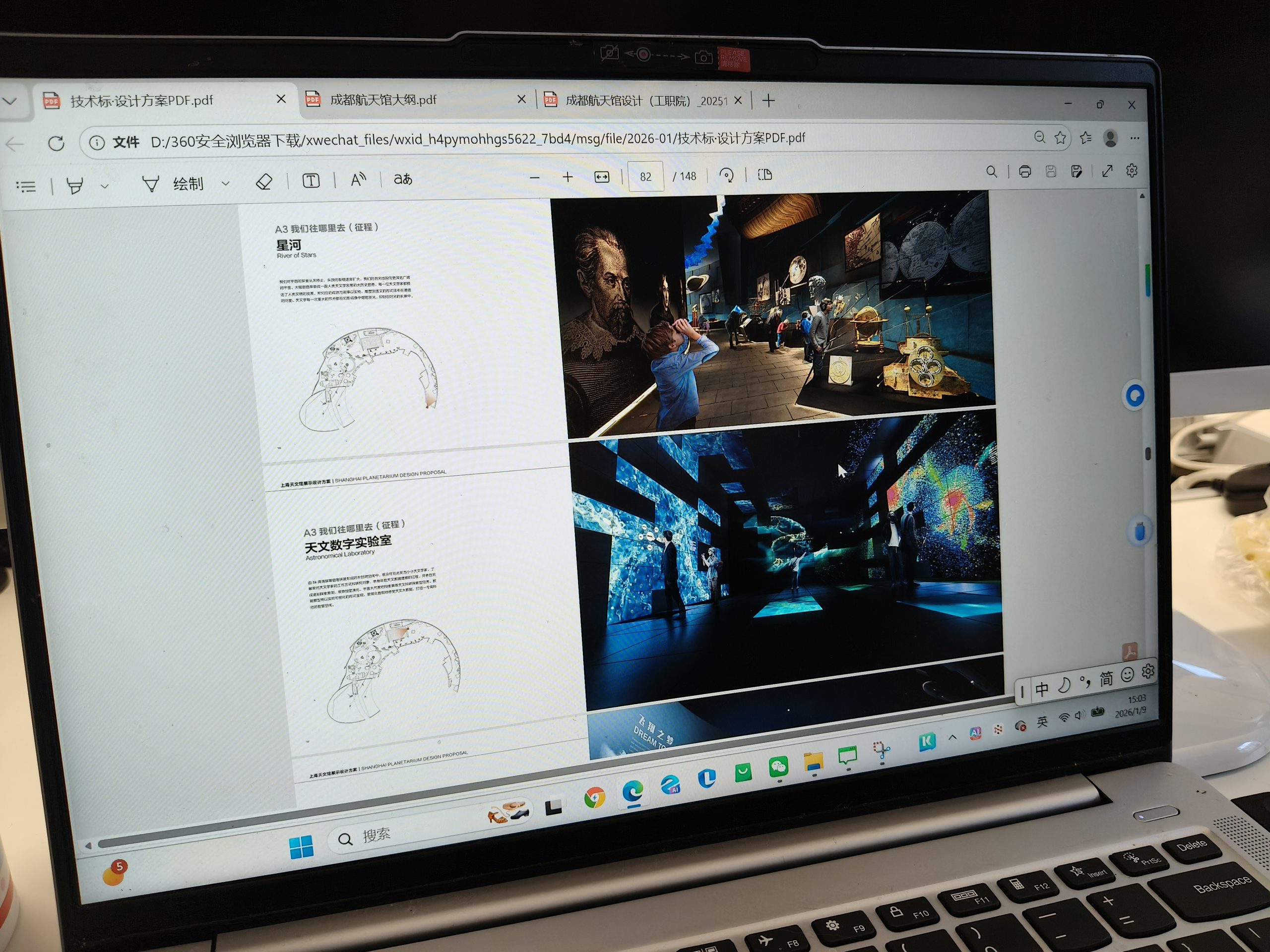Expand the 绘制 draw options arrow
Viewport: 1270px width, 952px height.
[x=226, y=183]
